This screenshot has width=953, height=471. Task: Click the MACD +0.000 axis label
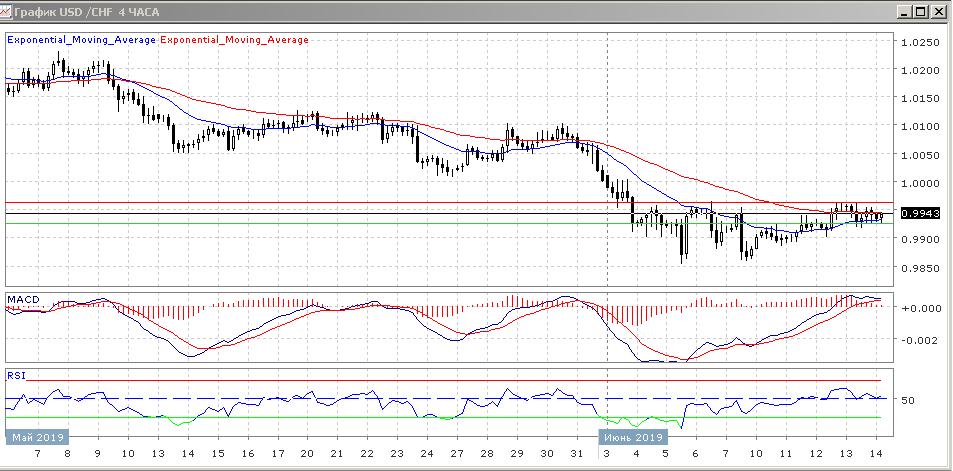[917, 308]
